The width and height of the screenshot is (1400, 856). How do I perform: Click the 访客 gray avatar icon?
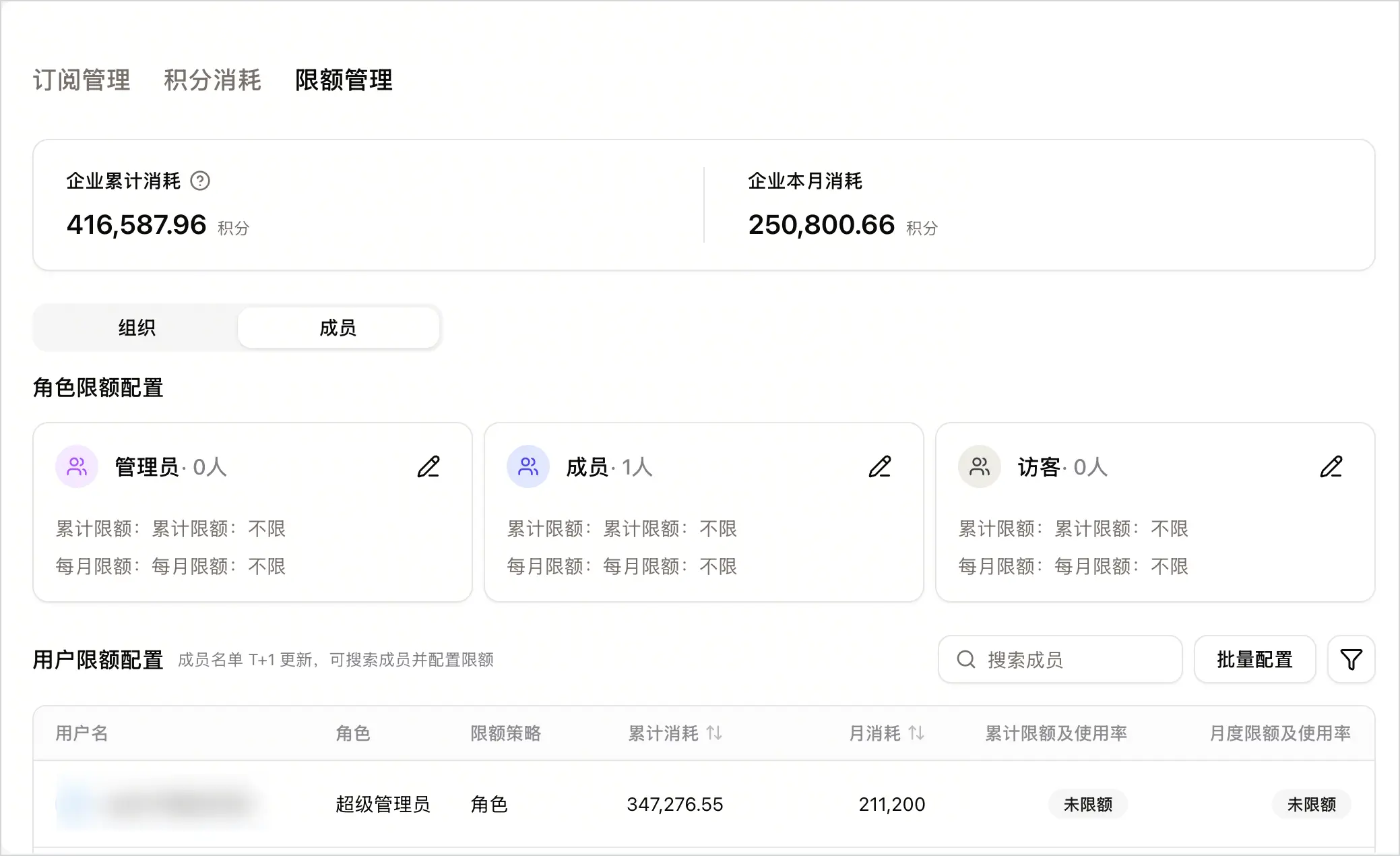pos(980,466)
